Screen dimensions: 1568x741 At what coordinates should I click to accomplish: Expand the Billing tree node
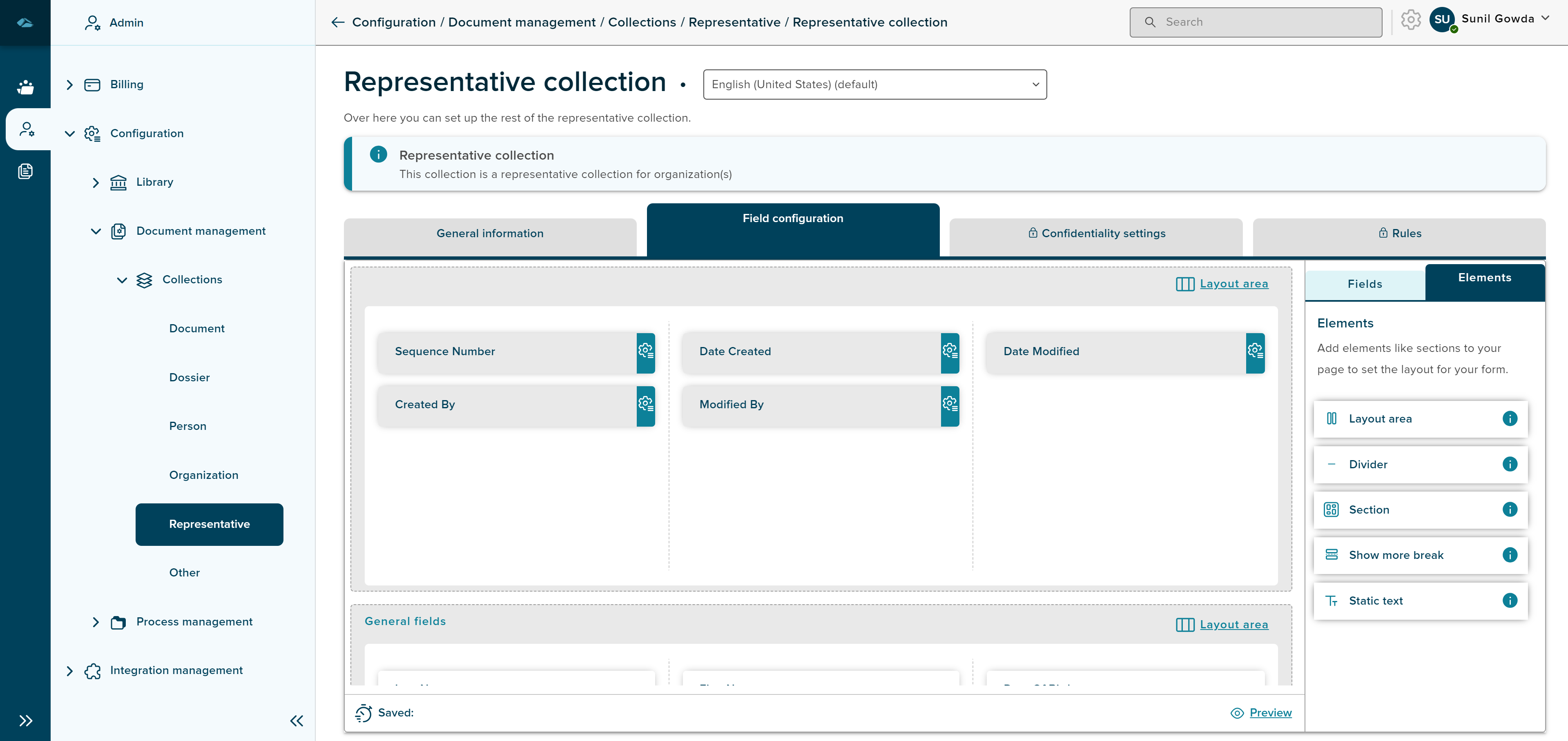tap(69, 85)
